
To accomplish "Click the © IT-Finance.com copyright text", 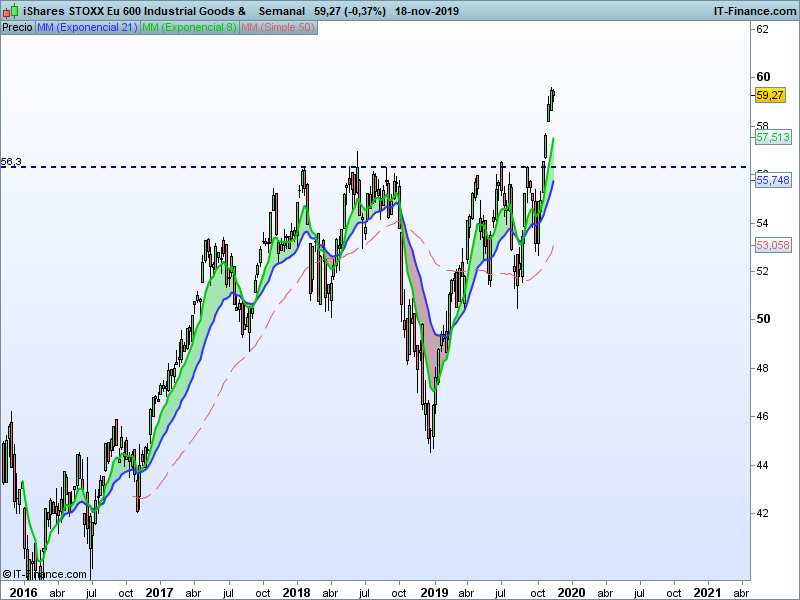I will (44, 574).
